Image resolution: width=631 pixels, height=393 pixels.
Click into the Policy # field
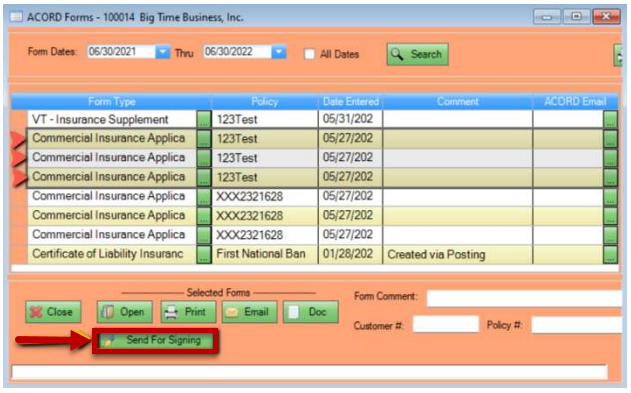pyautogui.click(x=577, y=325)
